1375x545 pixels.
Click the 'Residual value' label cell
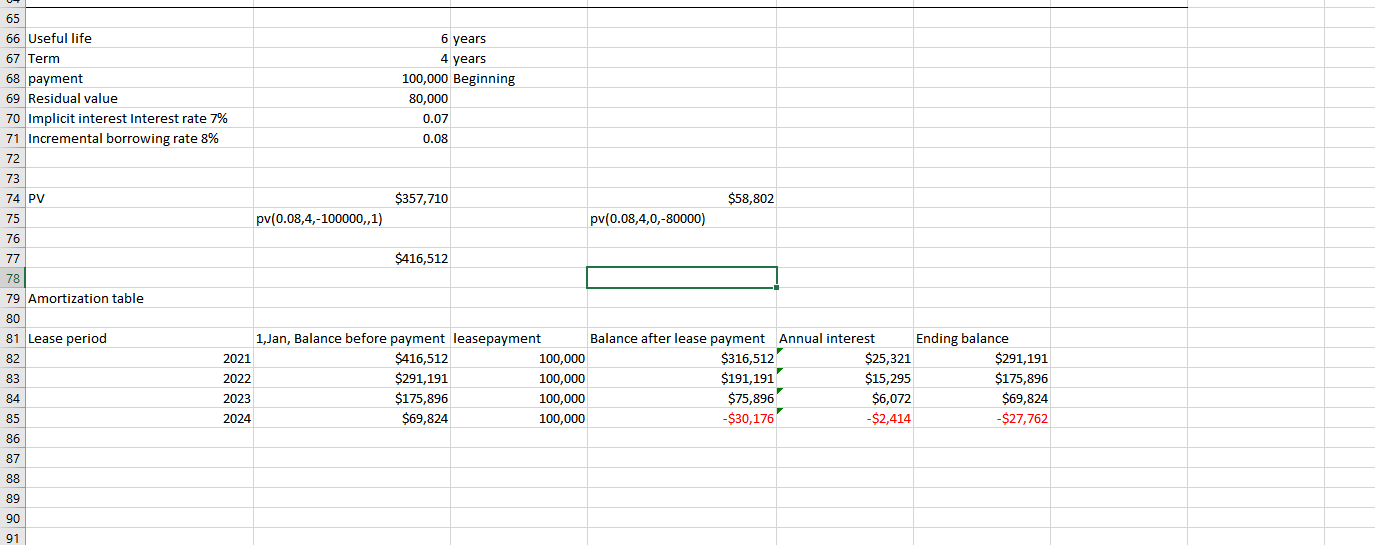click(x=139, y=98)
